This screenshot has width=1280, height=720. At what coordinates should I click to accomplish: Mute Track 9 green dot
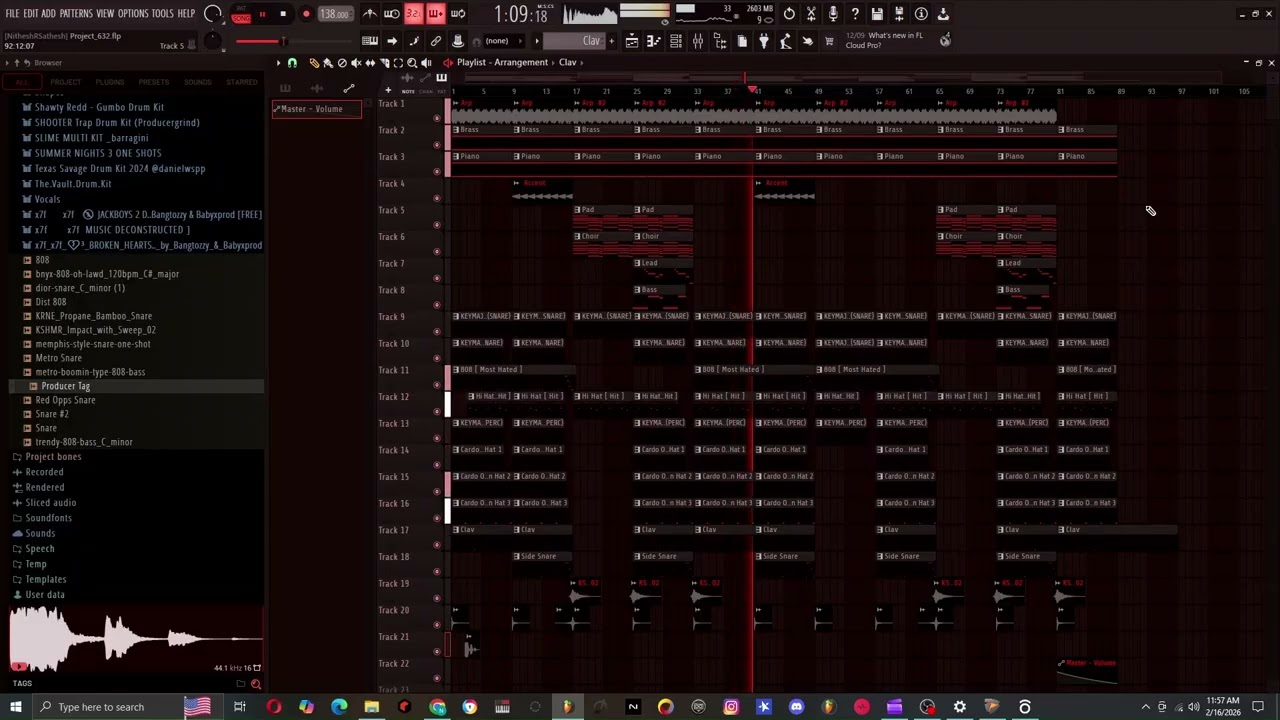point(436,331)
